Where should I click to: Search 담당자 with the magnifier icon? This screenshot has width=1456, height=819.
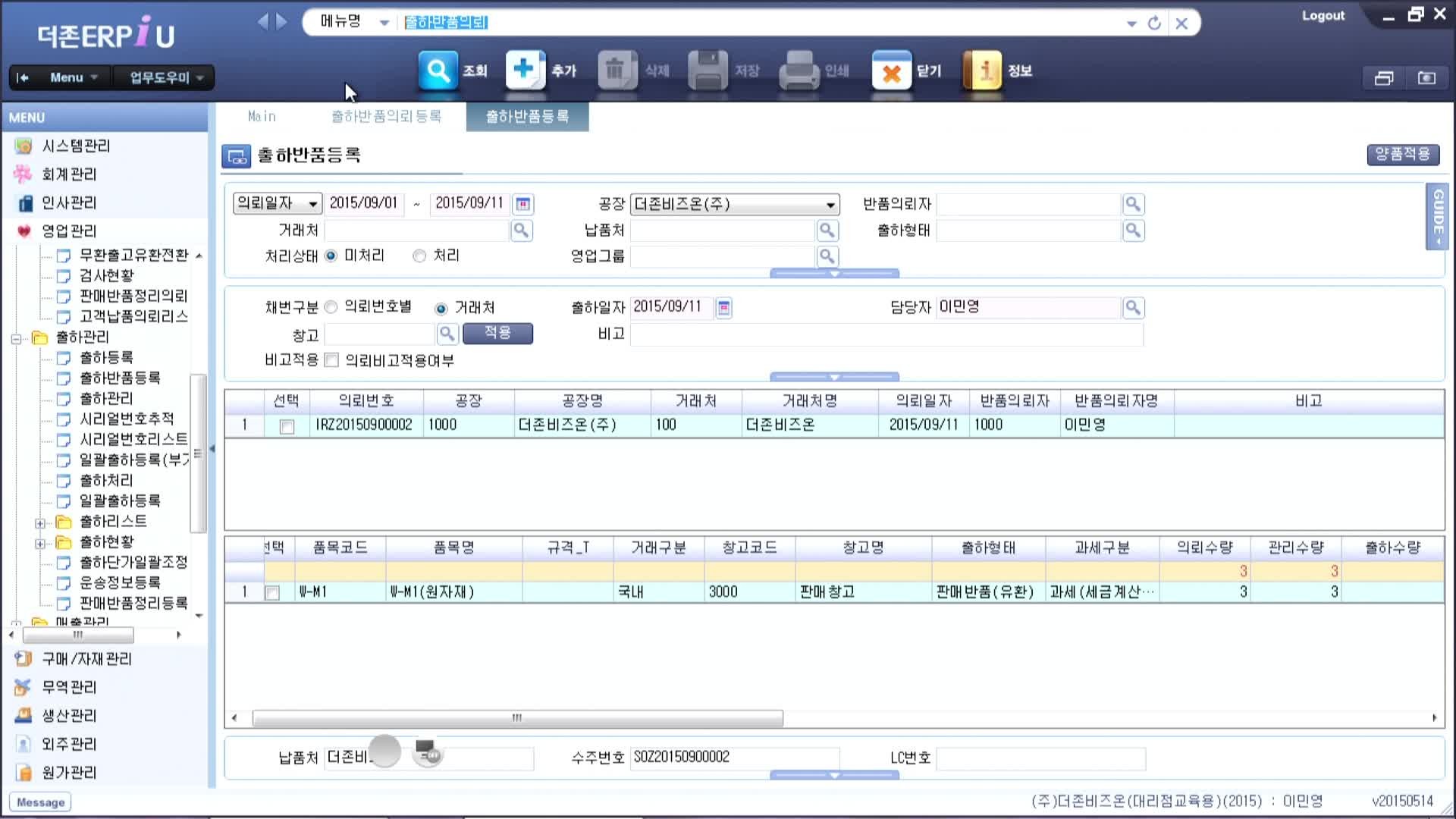tap(1133, 308)
